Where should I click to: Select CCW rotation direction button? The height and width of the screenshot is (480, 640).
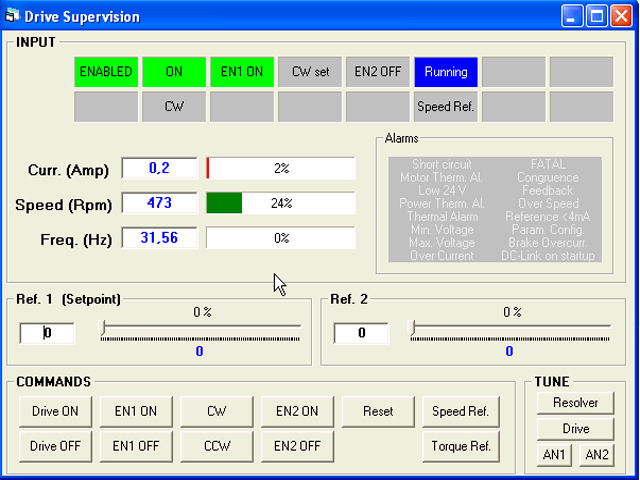pos(216,446)
